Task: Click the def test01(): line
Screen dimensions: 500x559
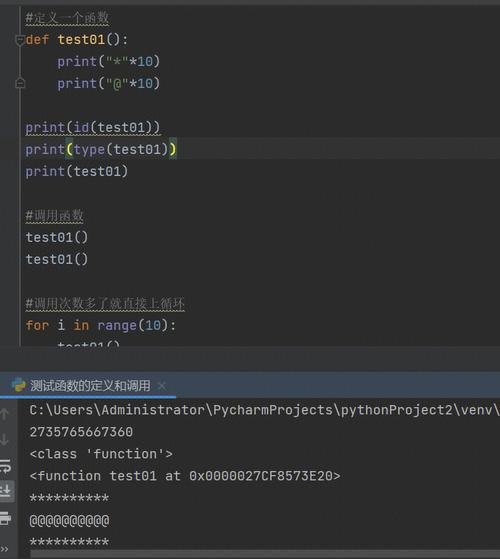Action: point(77,40)
